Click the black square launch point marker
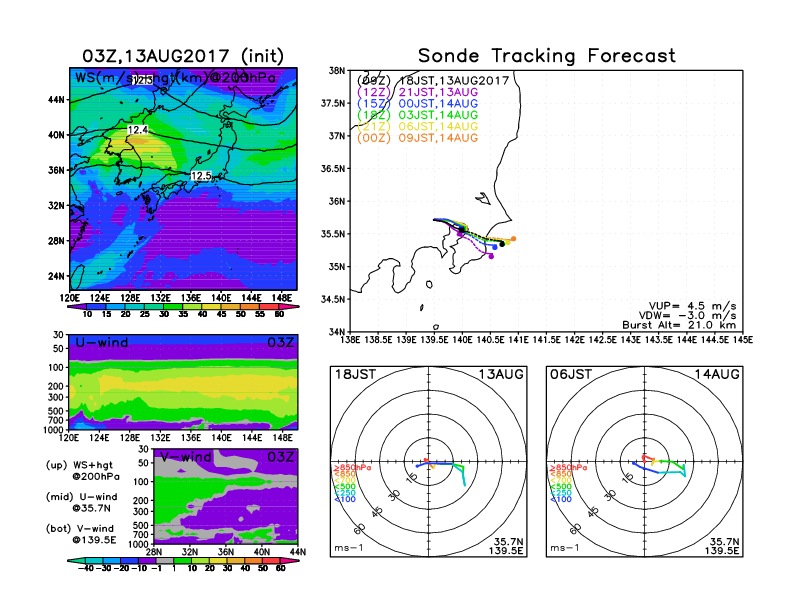 462,229
